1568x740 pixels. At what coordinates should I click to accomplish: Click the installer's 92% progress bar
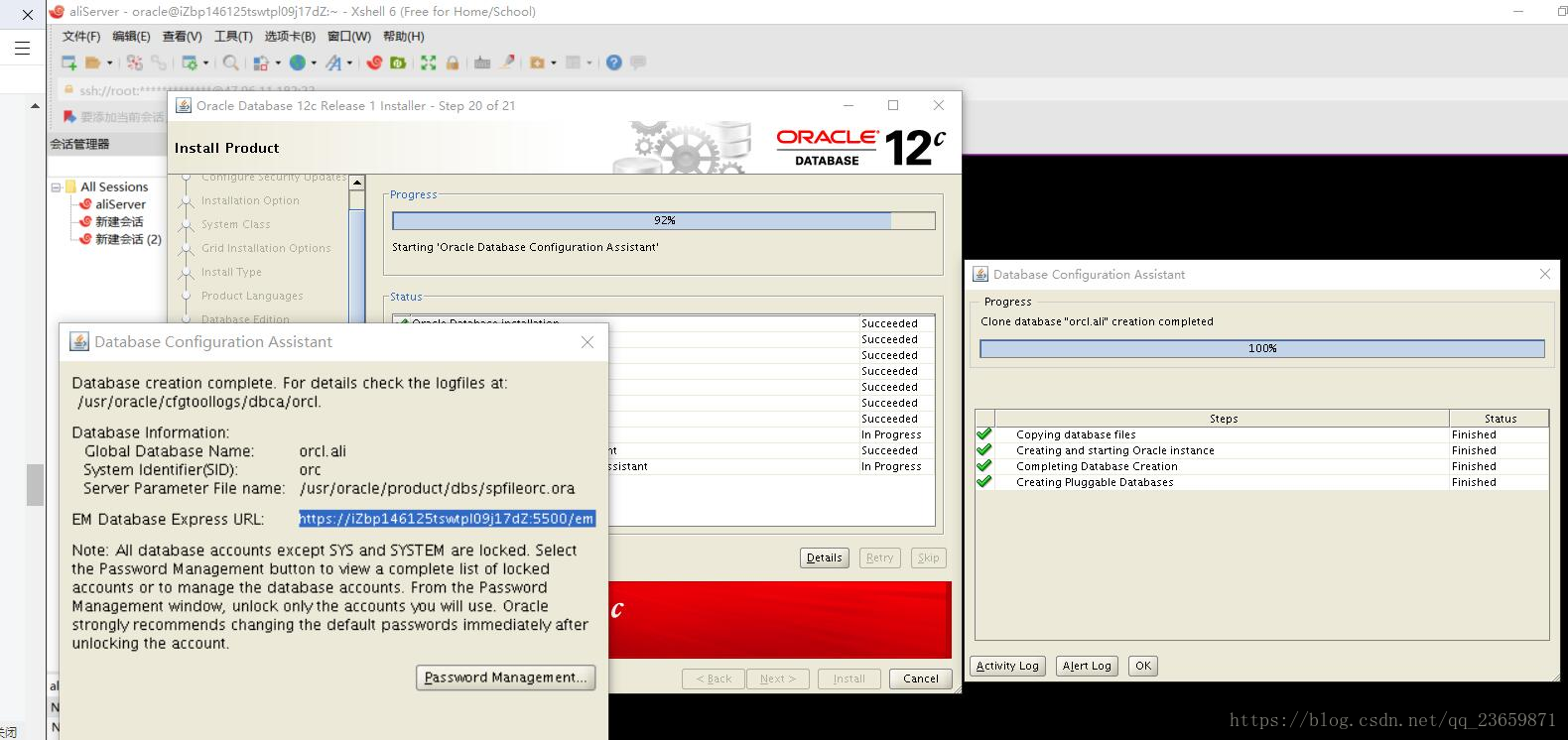click(x=664, y=220)
